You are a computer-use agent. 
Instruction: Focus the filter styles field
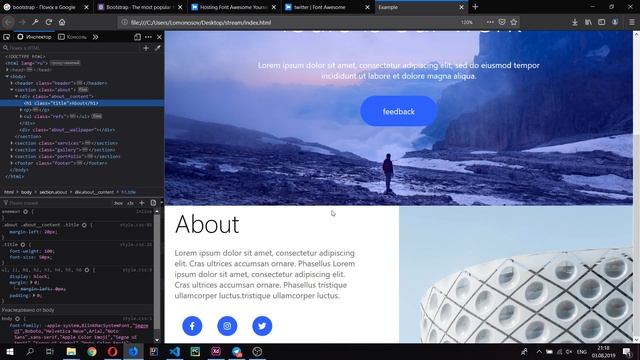point(57,203)
